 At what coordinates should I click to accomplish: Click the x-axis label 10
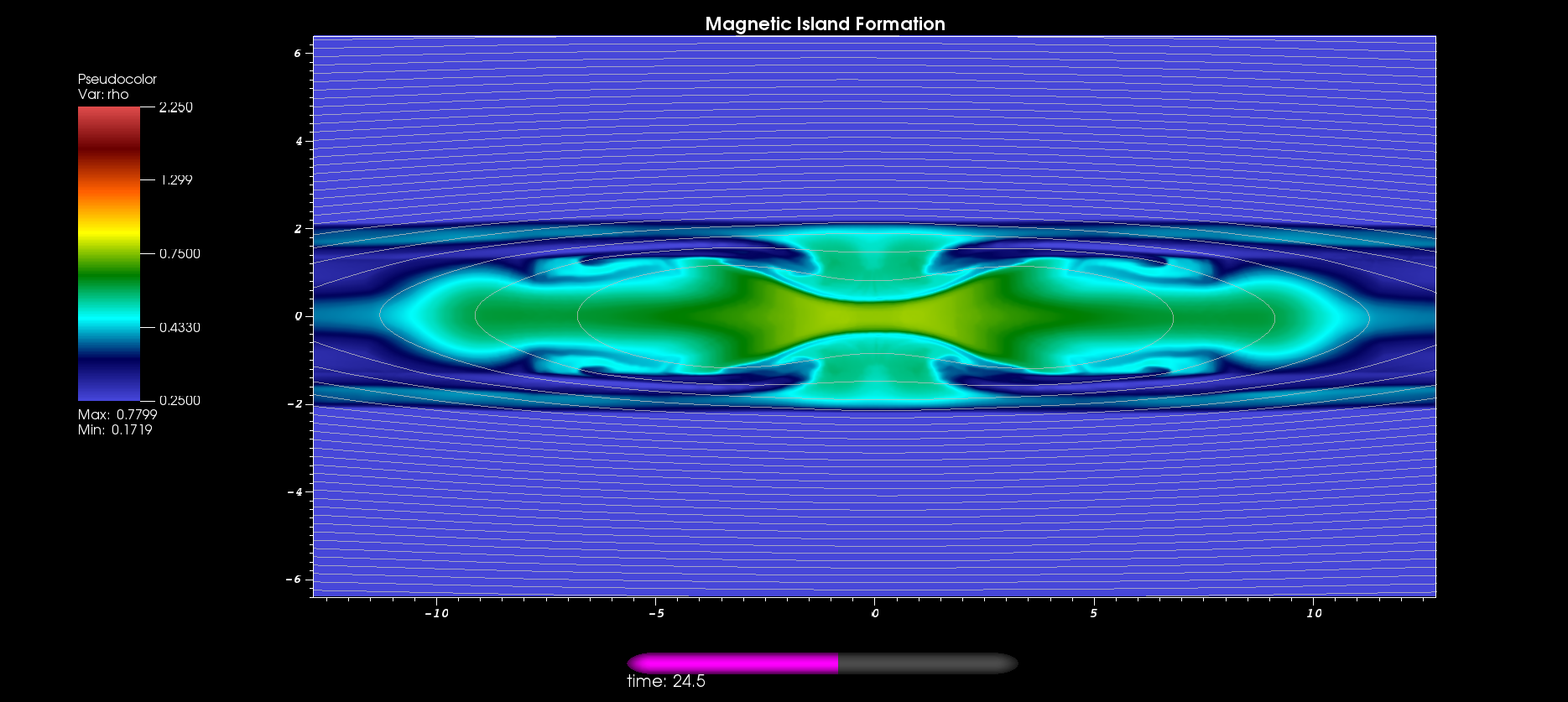1314,613
